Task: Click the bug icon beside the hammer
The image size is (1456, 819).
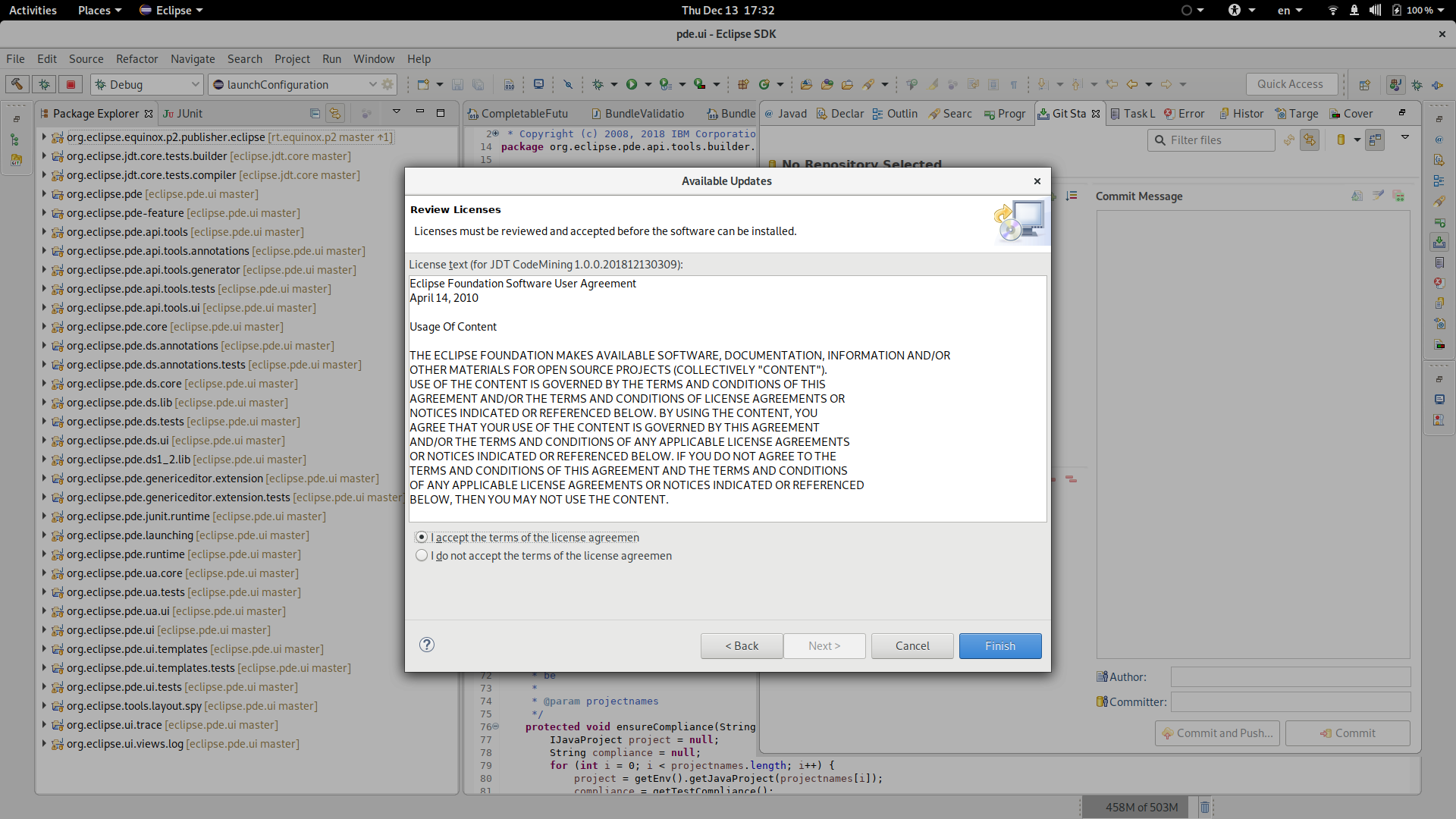Action: [44, 84]
